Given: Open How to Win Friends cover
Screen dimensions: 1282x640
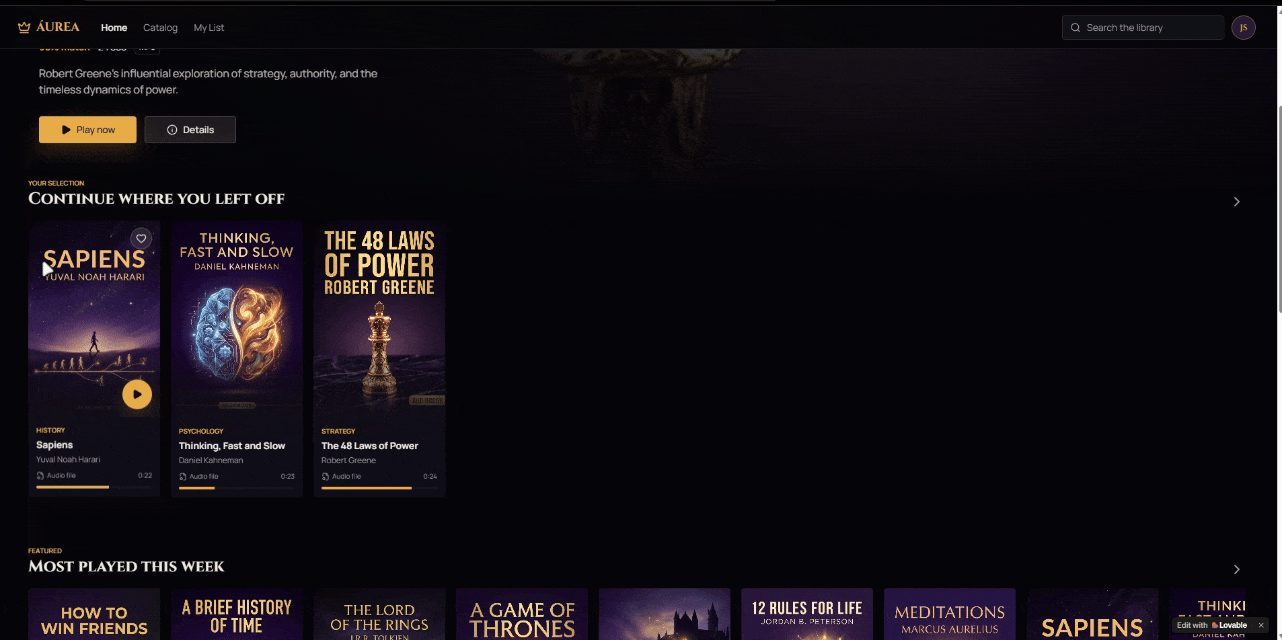Looking at the screenshot, I should [94, 614].
